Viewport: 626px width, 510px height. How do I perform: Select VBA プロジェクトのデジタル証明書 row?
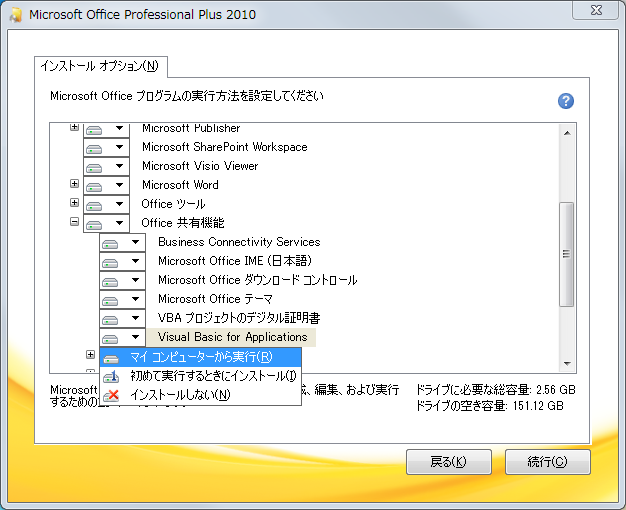(239, 318)
